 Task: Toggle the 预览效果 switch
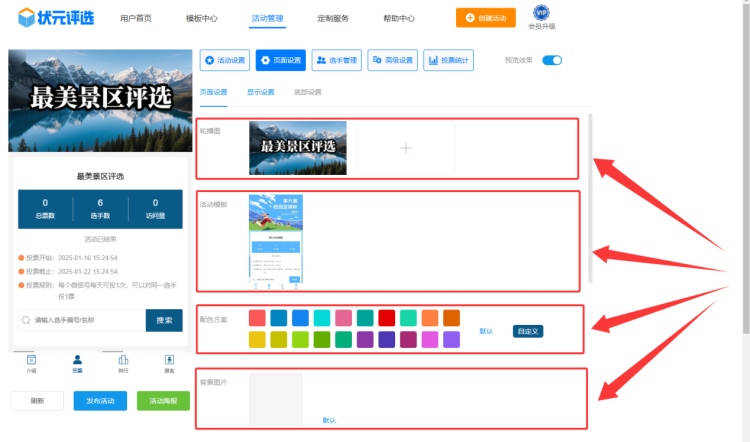(552, 60)
